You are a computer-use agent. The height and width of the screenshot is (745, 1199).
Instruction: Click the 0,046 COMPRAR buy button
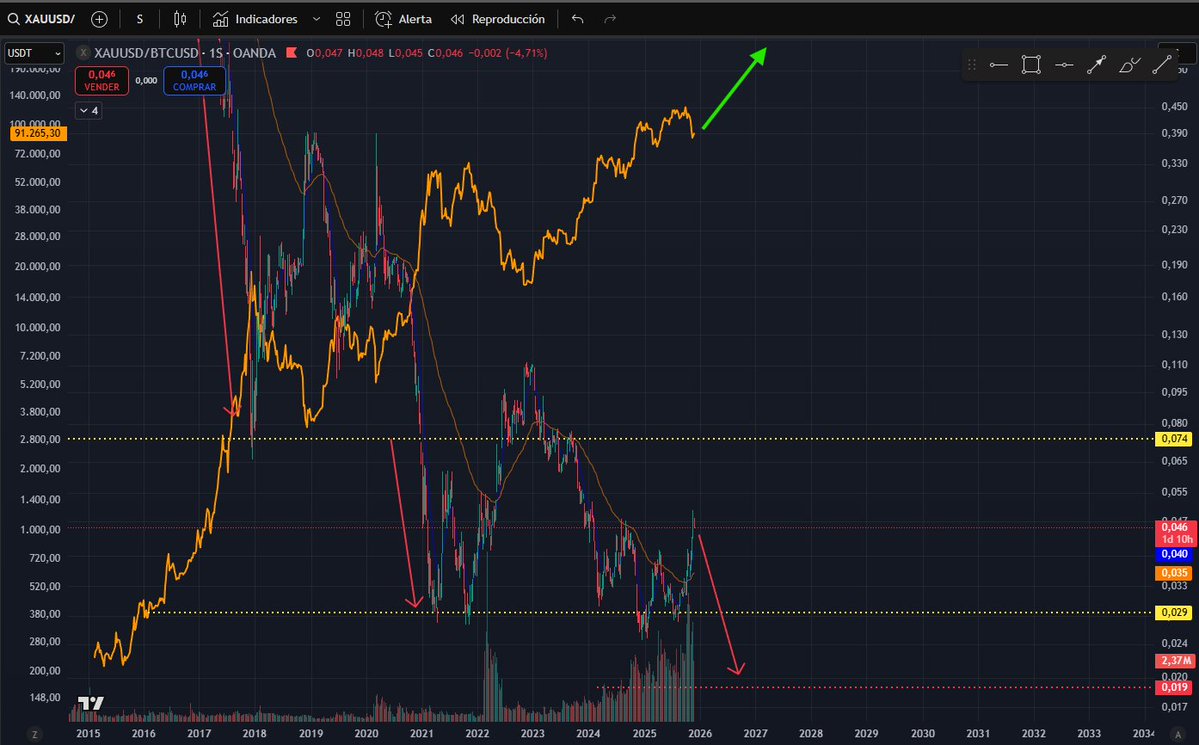194,80
